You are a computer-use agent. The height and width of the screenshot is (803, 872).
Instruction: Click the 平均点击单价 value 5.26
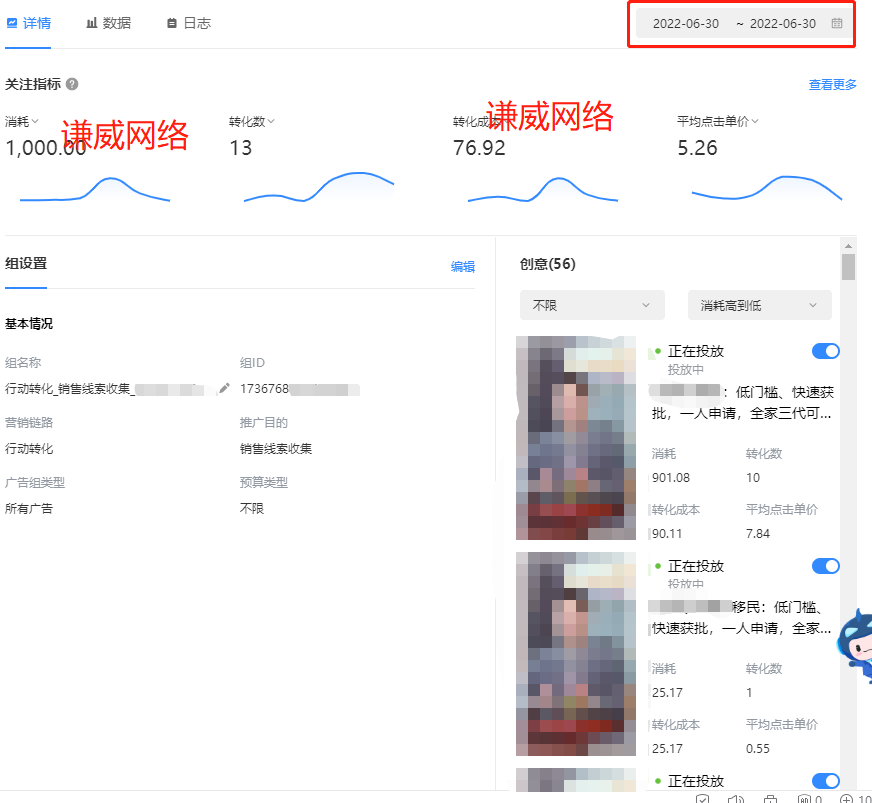(697, 148)
